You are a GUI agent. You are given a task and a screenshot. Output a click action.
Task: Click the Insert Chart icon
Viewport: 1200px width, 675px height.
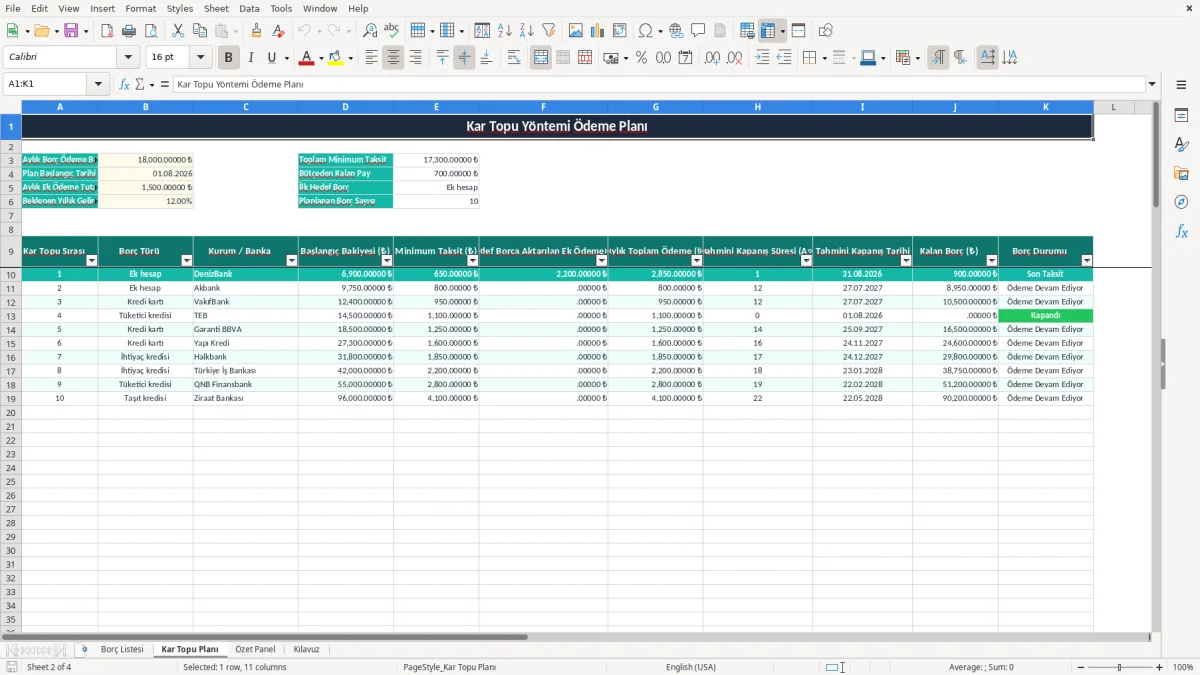tap(598, 31)
